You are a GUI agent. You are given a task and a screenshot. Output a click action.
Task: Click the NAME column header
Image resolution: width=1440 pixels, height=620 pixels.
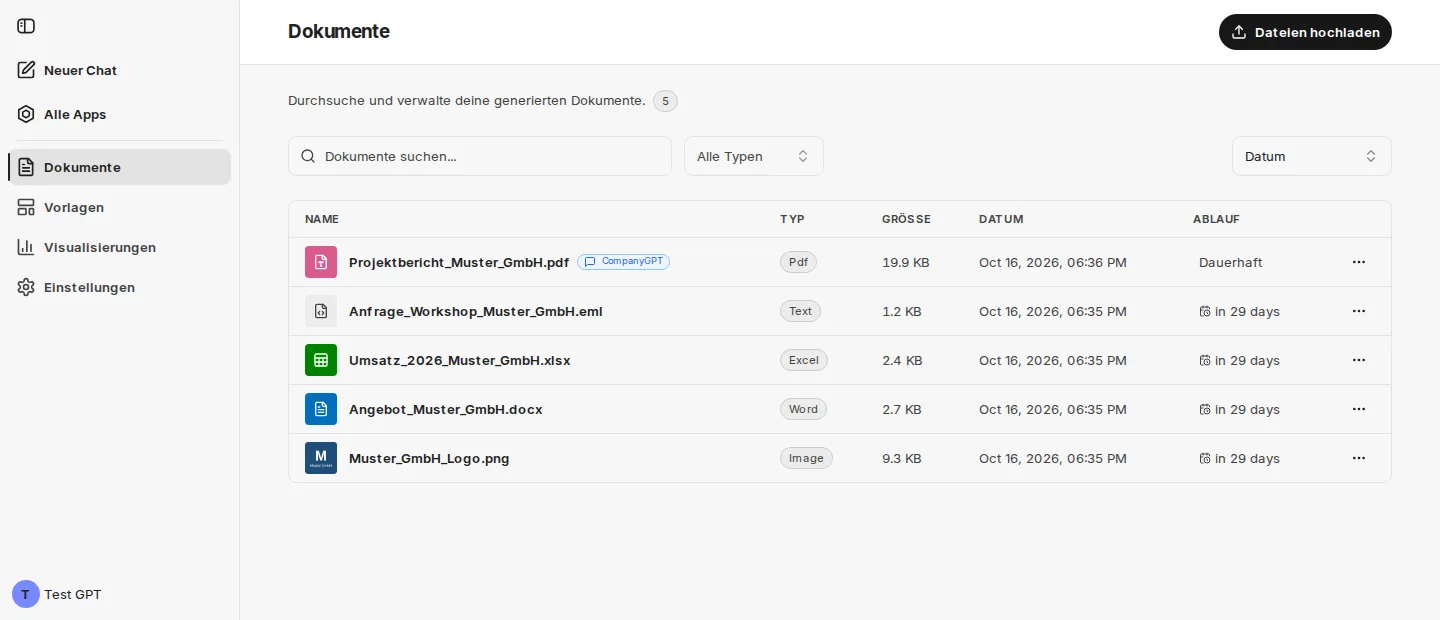322,219
